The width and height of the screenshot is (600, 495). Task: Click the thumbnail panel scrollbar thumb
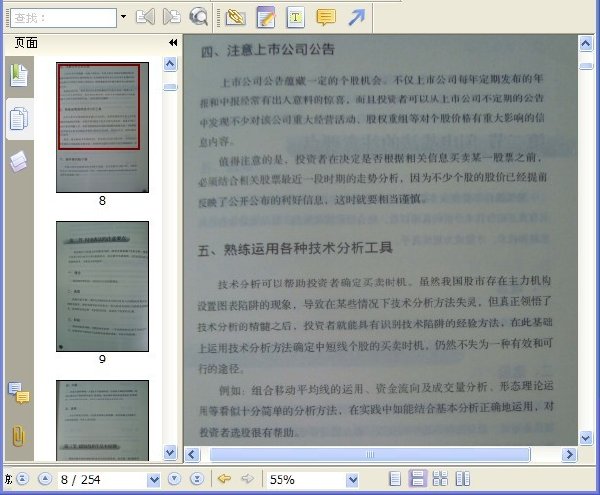[x=170, y=87]
